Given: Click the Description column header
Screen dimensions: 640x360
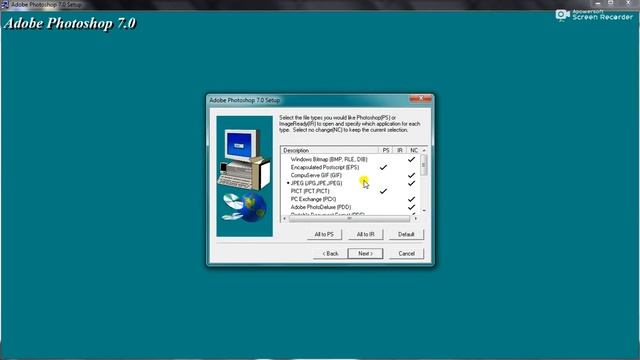Looking at the screenshot, I should 329,150.
